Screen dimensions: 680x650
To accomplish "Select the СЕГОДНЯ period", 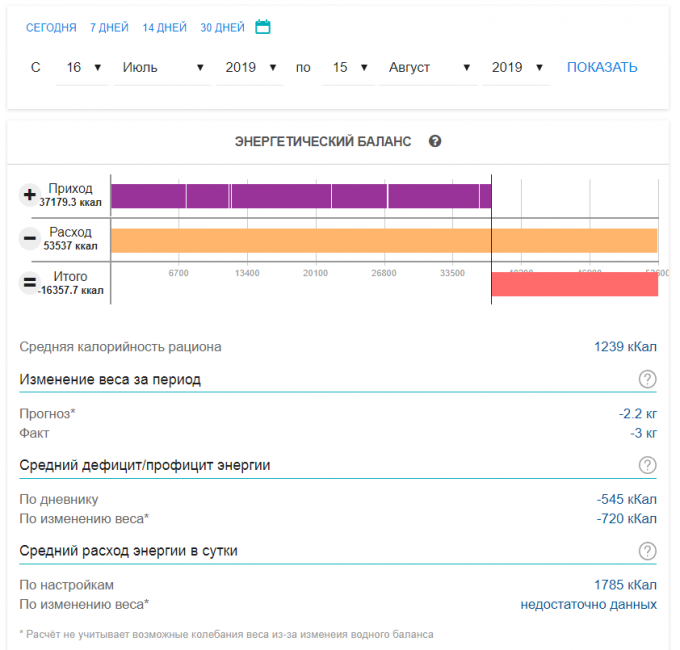I will [x=50, y=28].
